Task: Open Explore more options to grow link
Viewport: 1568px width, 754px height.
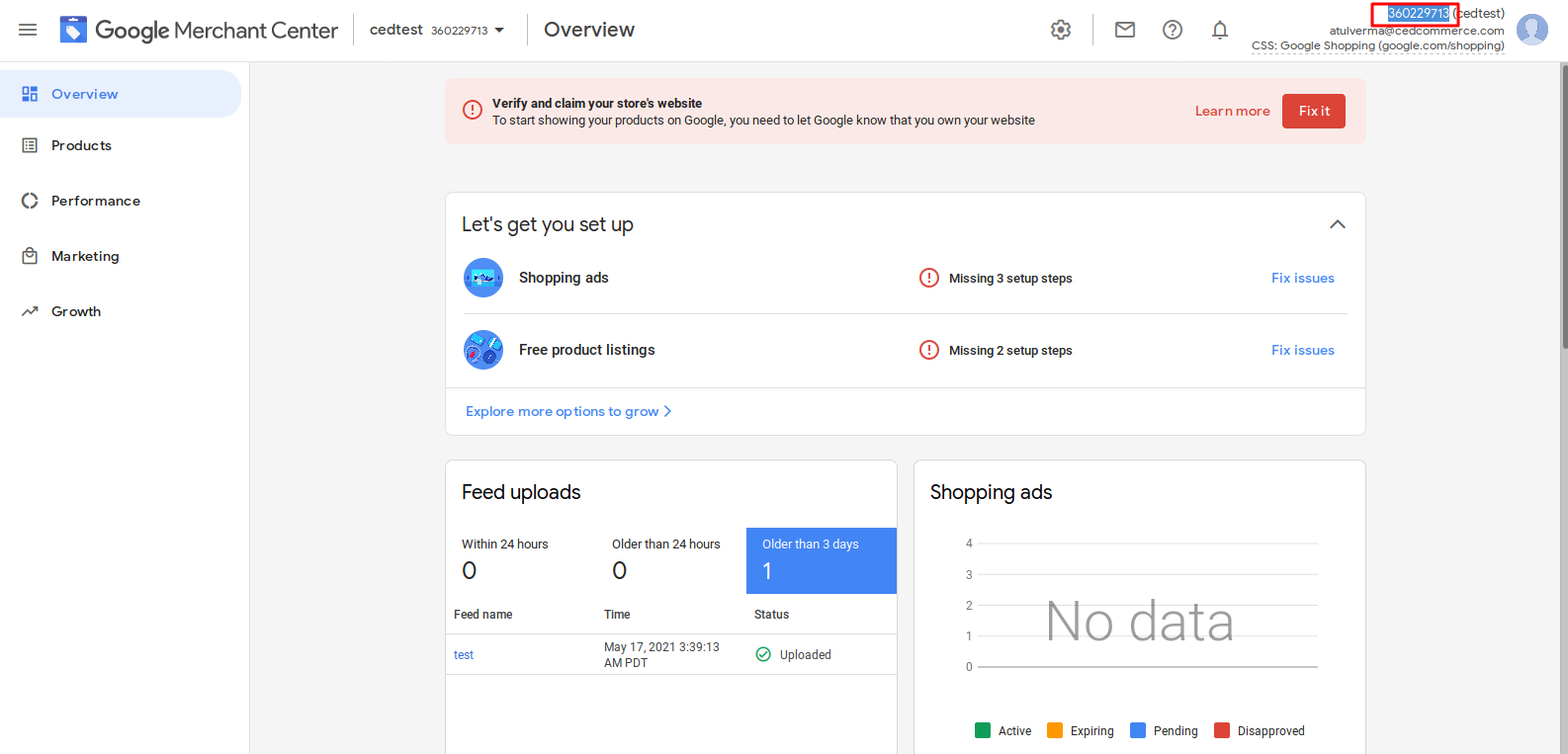Action: click(568, 411)
